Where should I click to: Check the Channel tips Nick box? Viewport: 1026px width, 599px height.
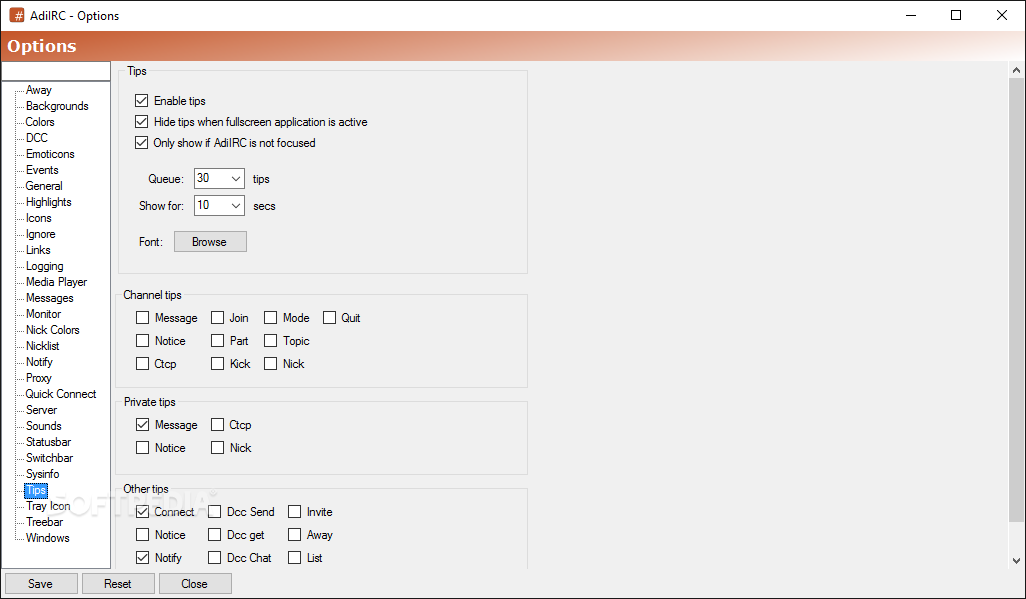270,364
